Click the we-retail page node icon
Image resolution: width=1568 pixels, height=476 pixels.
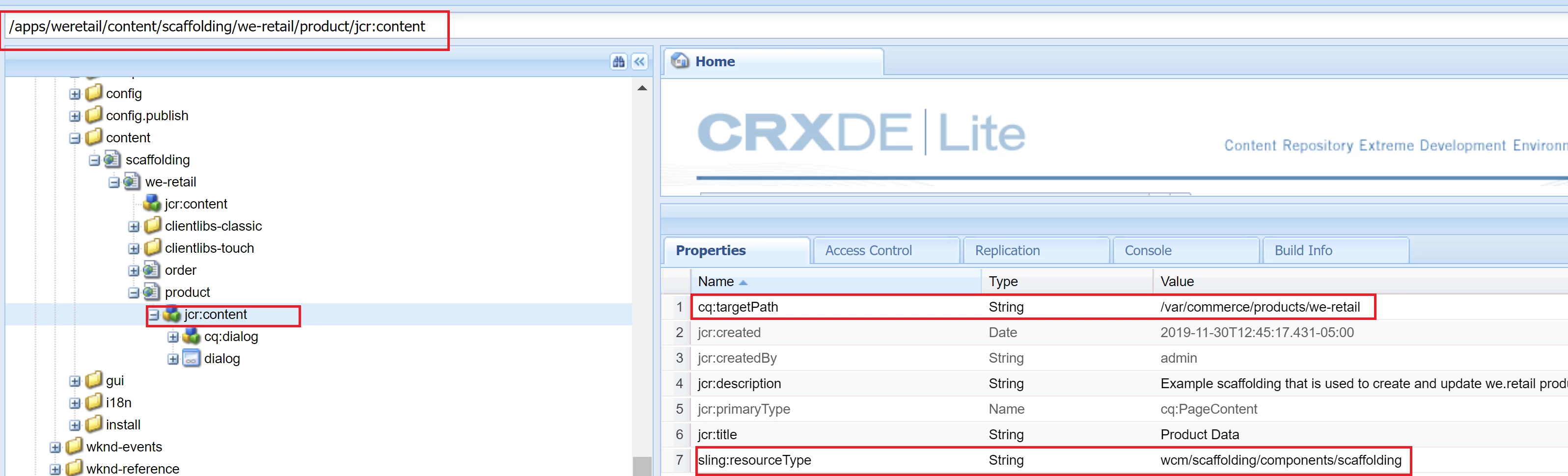pyautogui.click(x=132, y=181)
